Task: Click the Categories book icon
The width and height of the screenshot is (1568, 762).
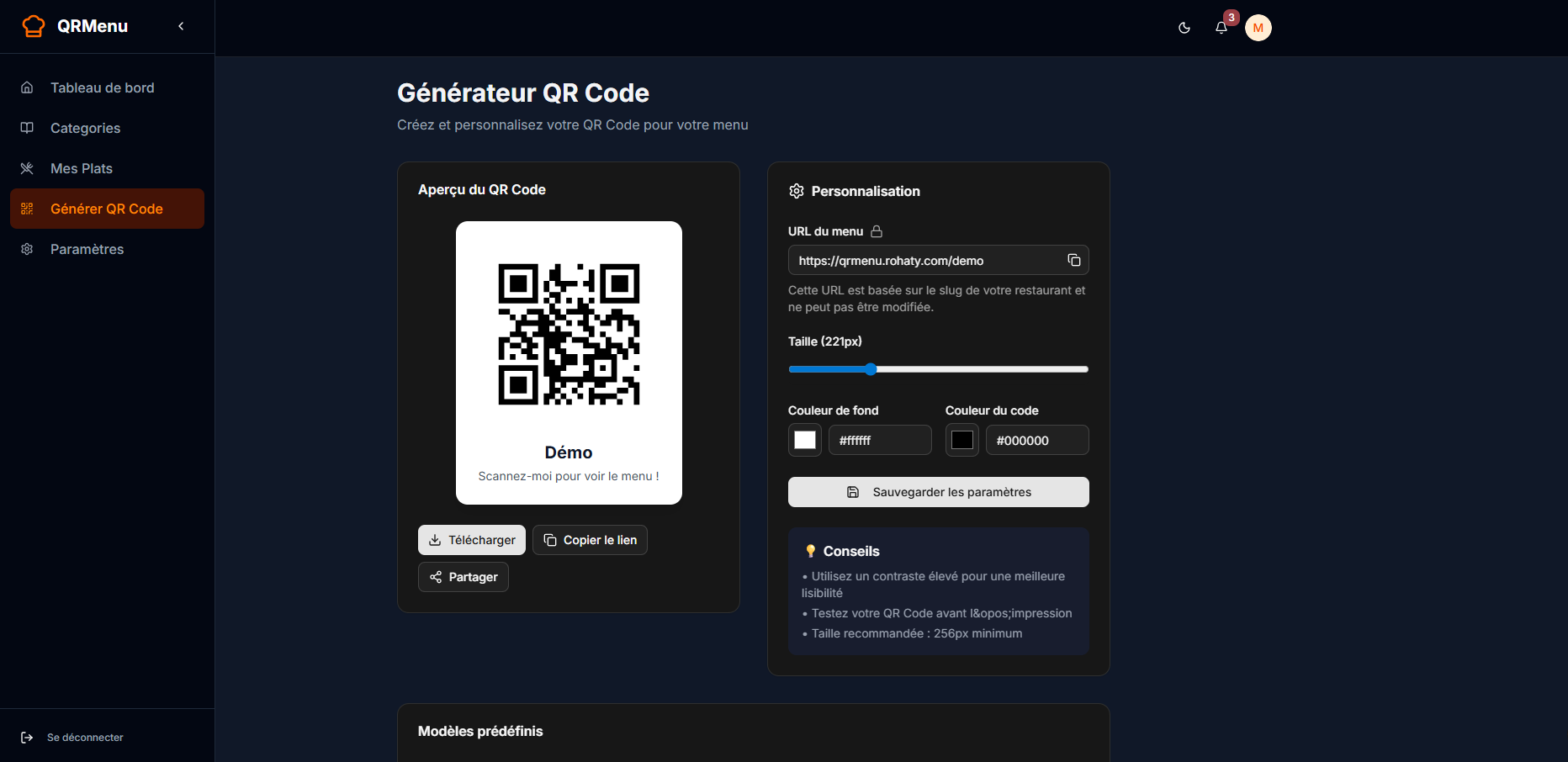Action: tap(27, 128)
